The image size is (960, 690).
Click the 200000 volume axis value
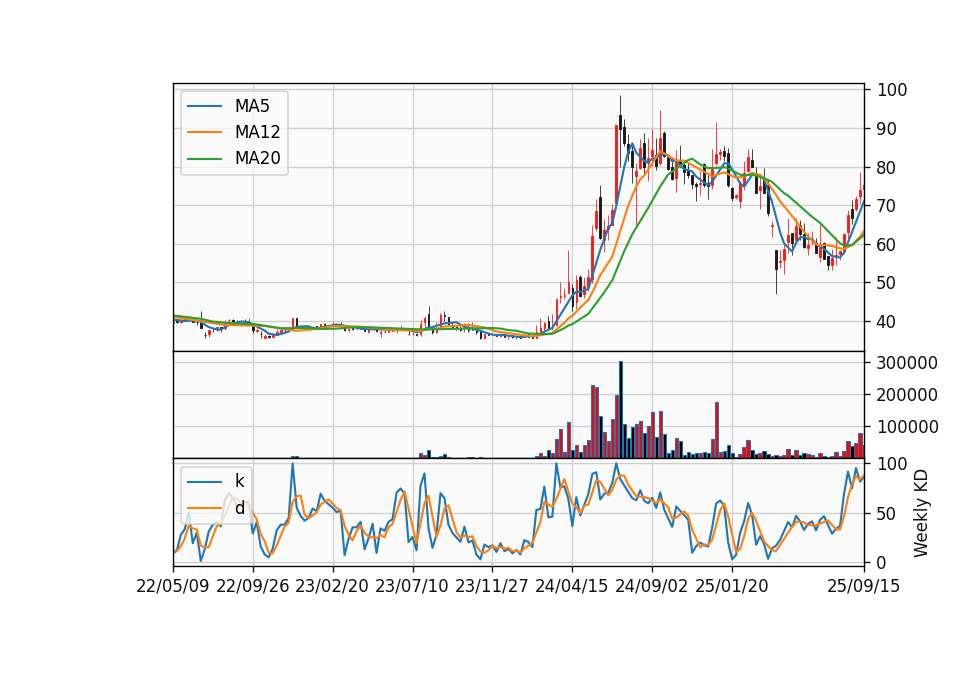pyautogui.click(x=907, y=395)
